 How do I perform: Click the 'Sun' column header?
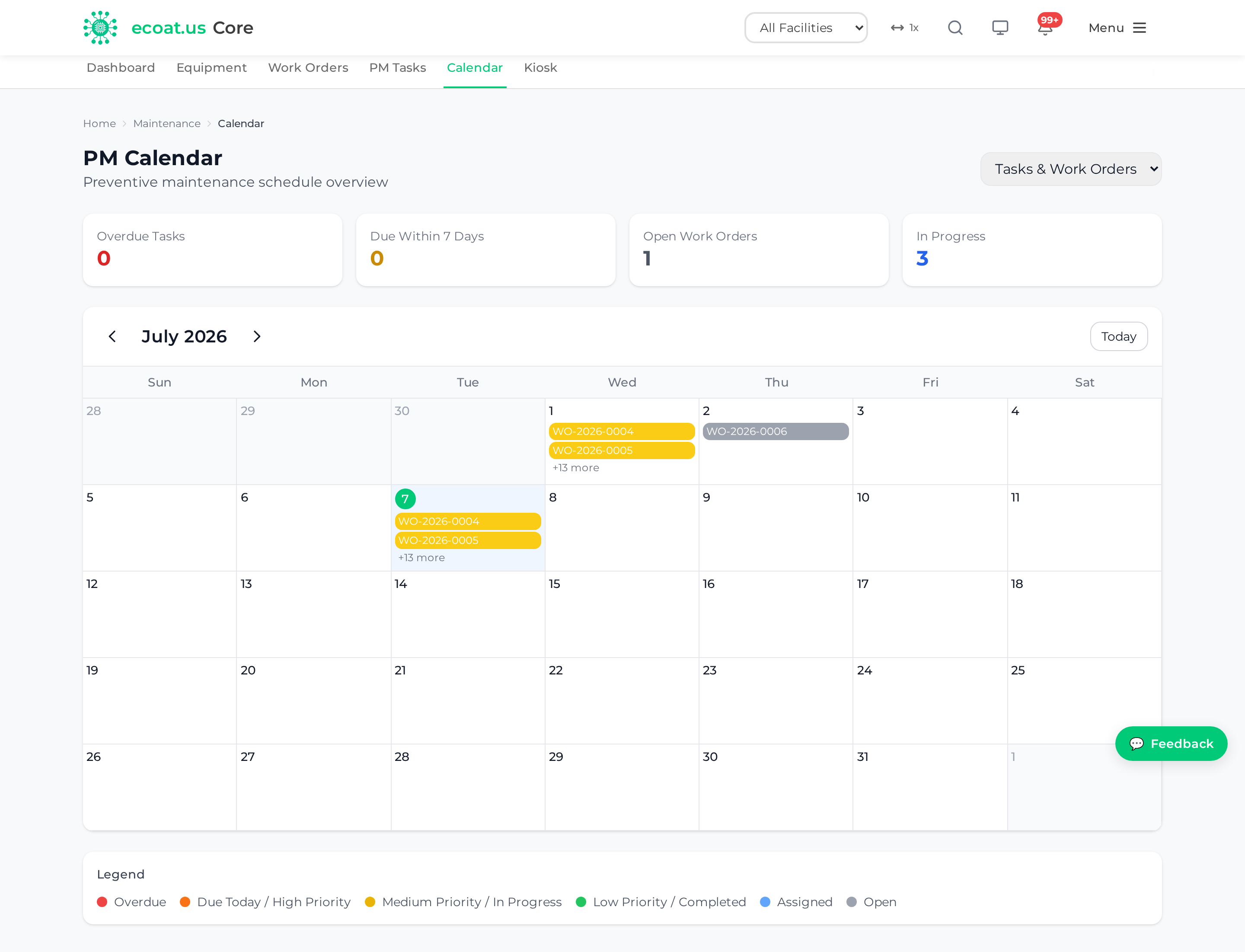pos(159,383)
